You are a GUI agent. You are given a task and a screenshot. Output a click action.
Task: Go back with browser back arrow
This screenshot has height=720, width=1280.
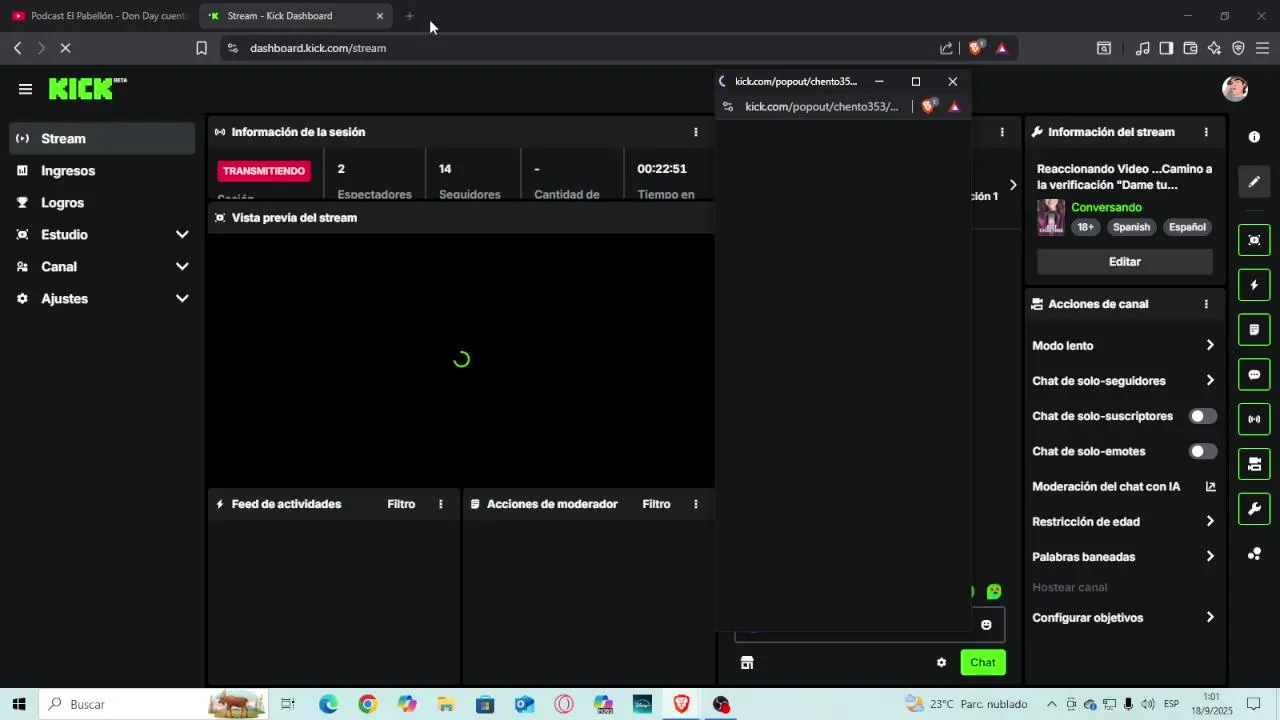[x=17, y=48]
